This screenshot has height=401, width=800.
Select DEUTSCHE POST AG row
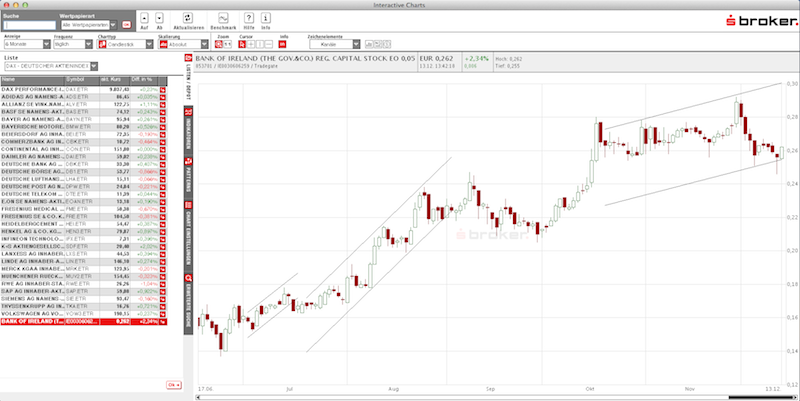pyautogui.click(x=84, y=186)
